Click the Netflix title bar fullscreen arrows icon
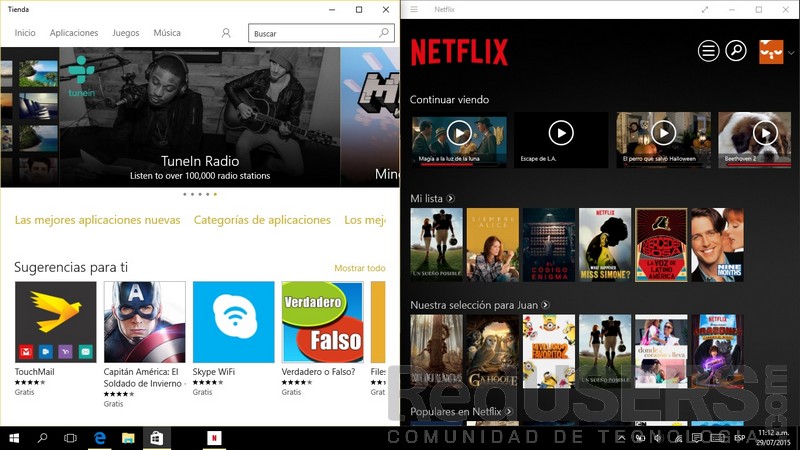The height and width of the screenshot is (450, 800). tap(705, 10)
